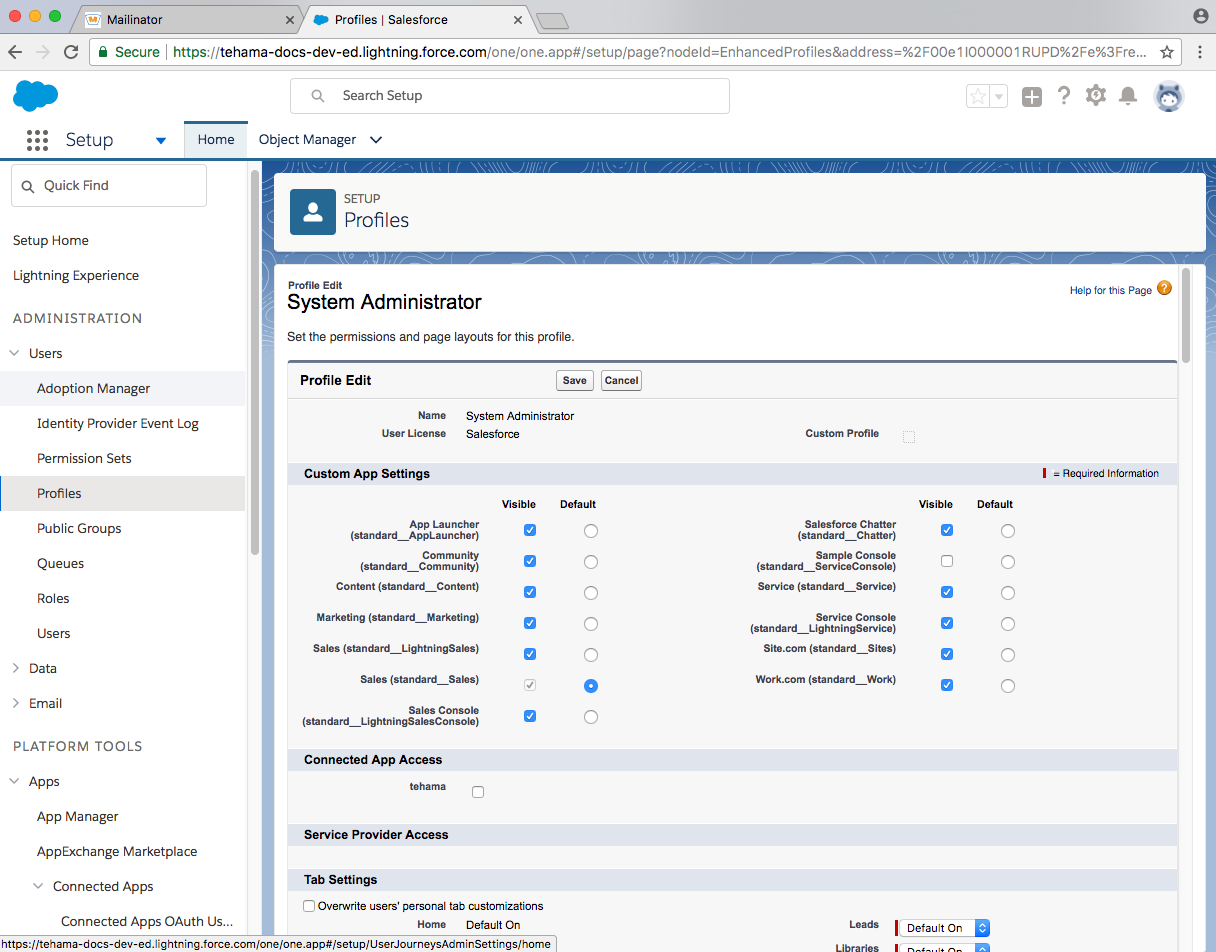
Task: Open Lightning Experience link
Action: tap(76, 275)
